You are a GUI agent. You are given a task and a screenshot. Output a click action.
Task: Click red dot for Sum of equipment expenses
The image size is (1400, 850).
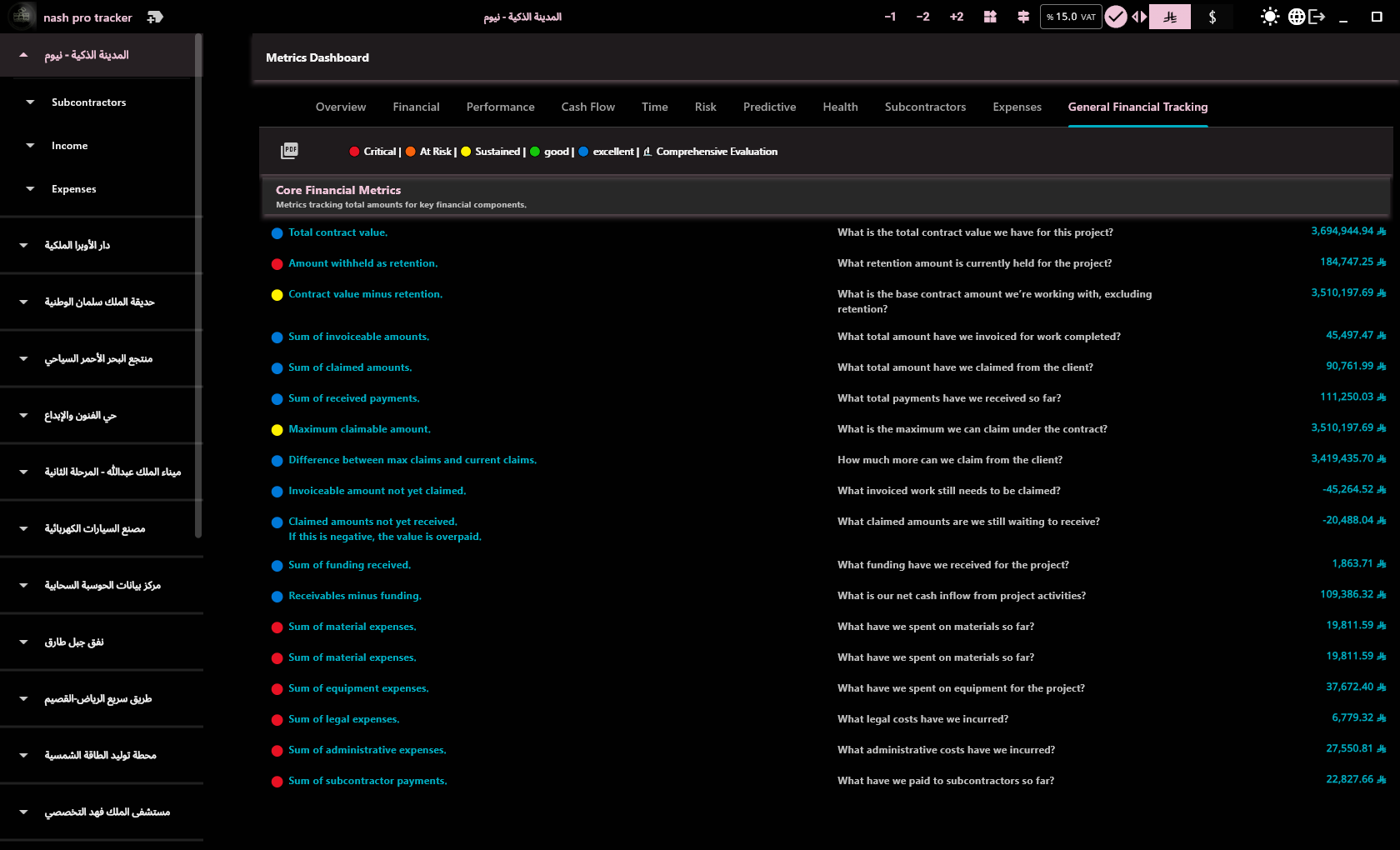click(x=277, y=689)
